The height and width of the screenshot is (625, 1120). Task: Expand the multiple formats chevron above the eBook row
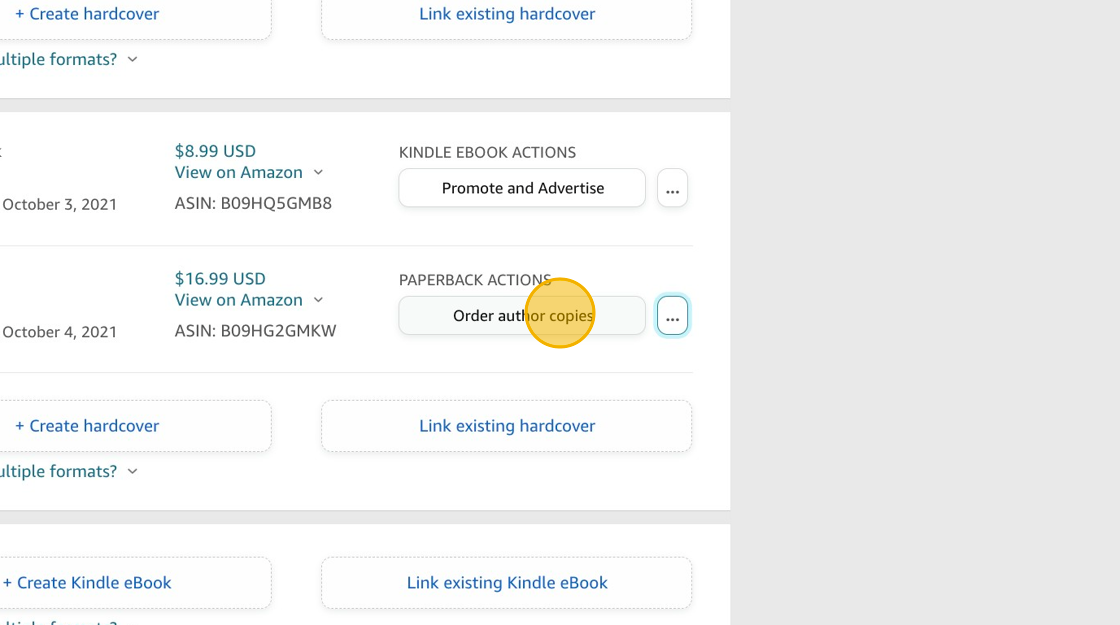[x=133, y=60]
